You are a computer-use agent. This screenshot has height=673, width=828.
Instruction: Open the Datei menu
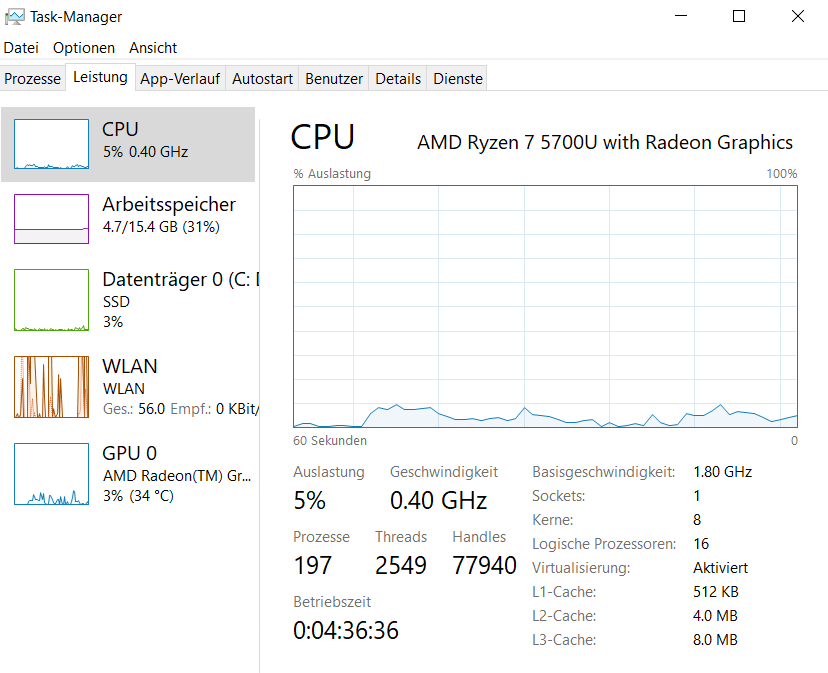[21, 48]
